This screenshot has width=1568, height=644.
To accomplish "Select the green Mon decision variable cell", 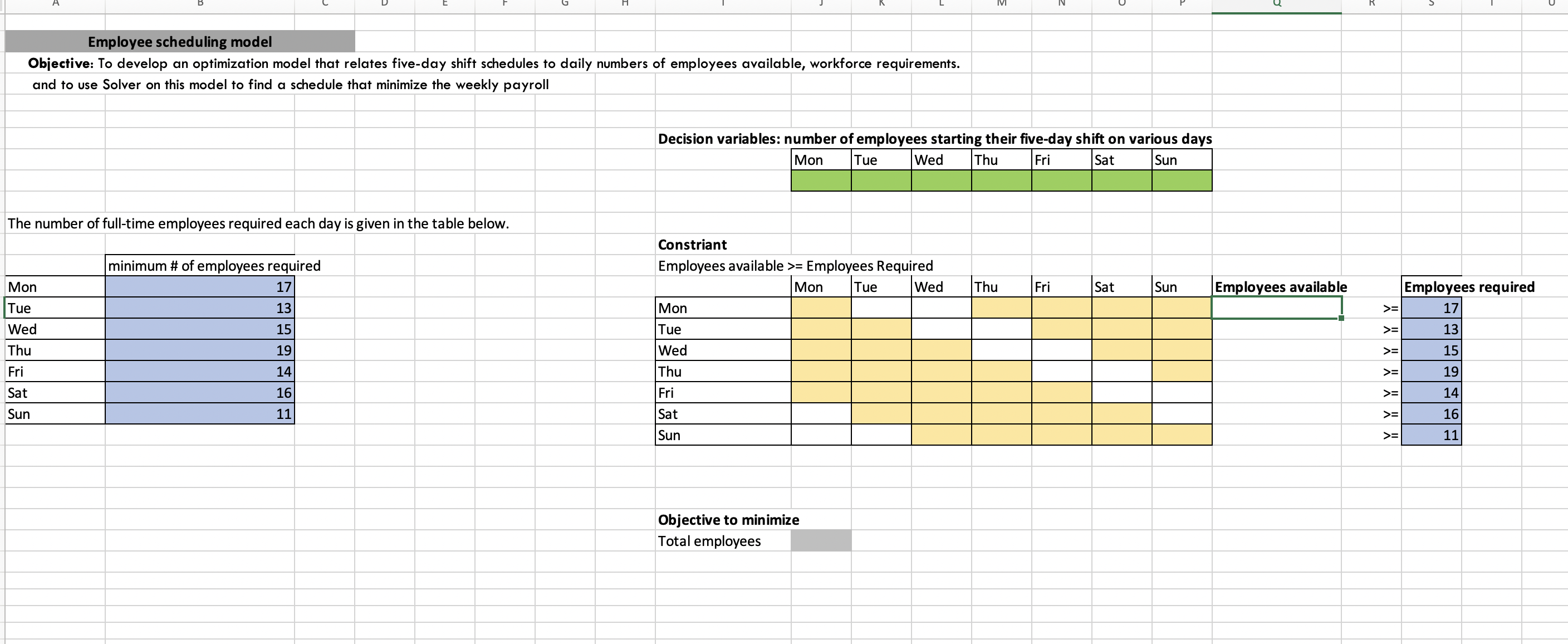I will [x=821, y=181].
